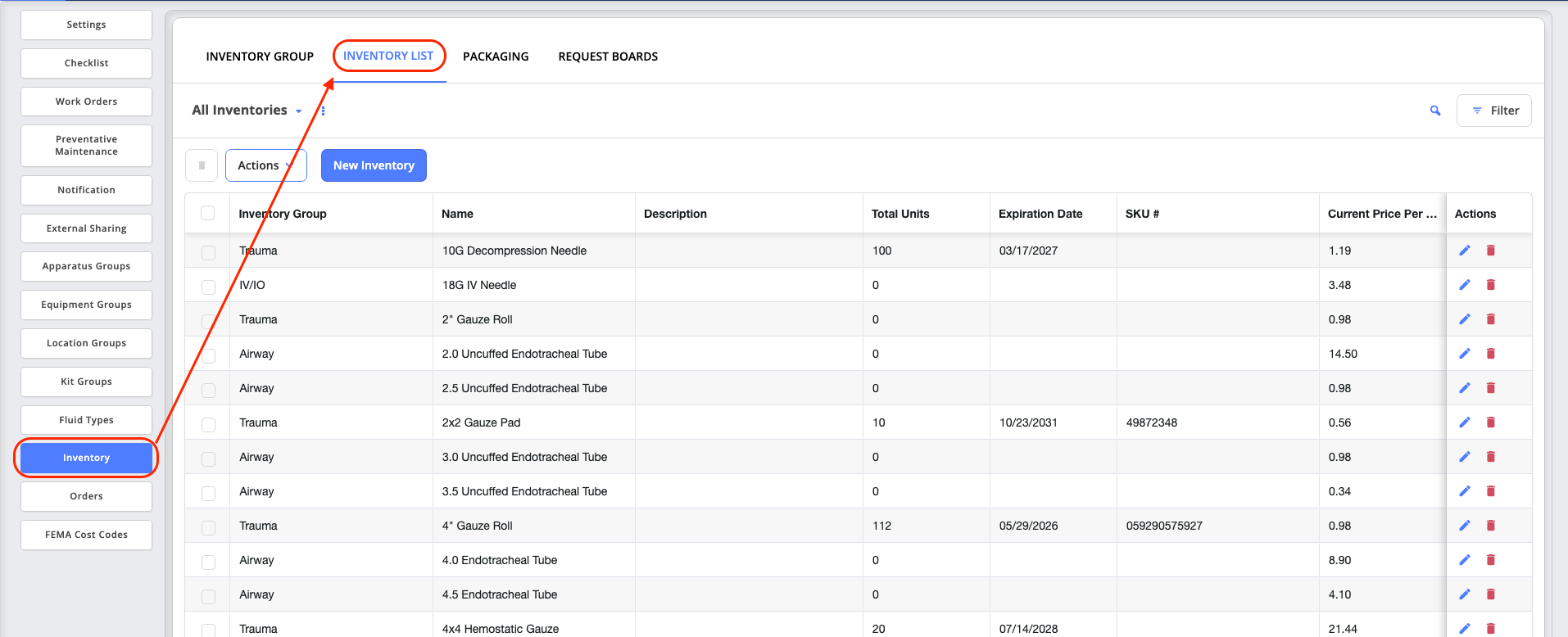
Task: Open the Notification section
Action: coord(86,190)
